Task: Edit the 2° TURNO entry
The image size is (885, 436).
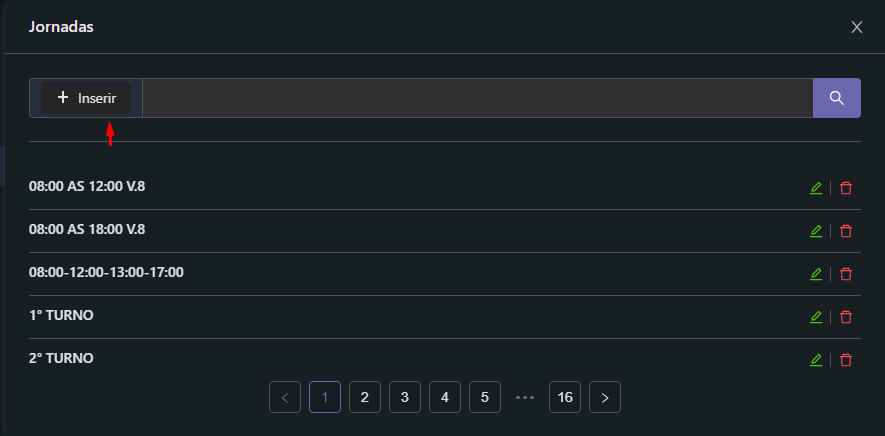Action: 816,360
